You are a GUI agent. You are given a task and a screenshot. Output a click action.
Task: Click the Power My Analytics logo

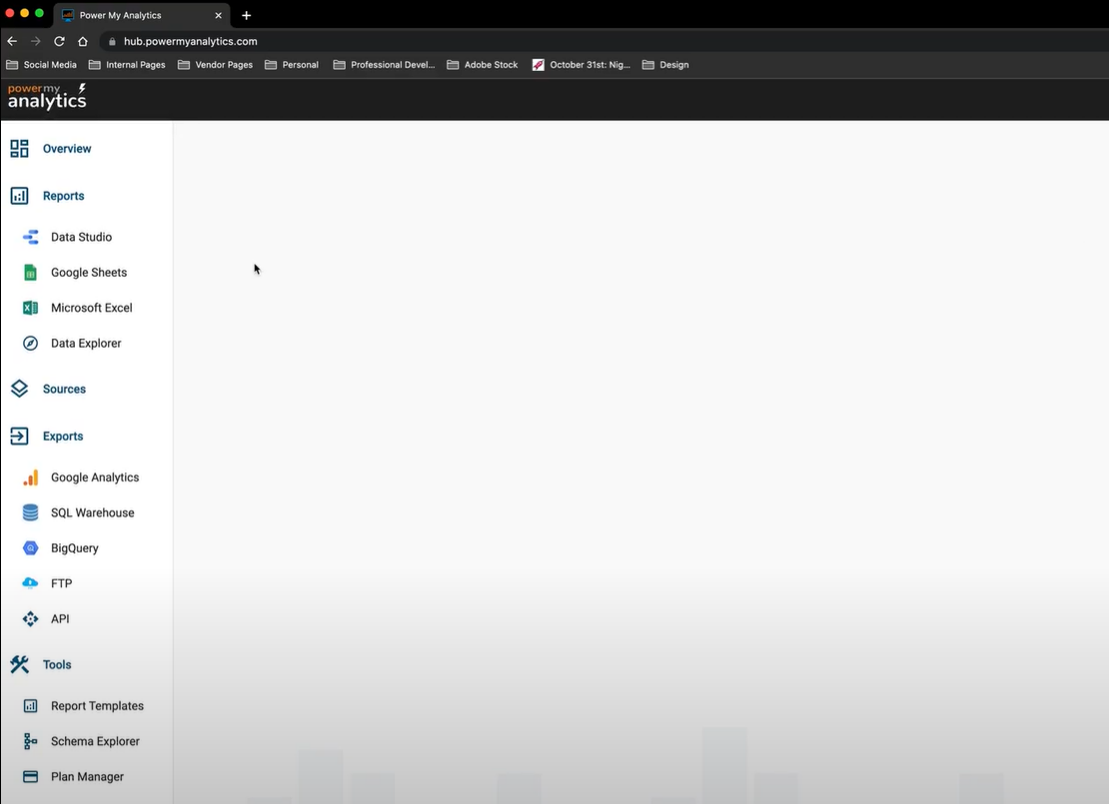point(47,97)
